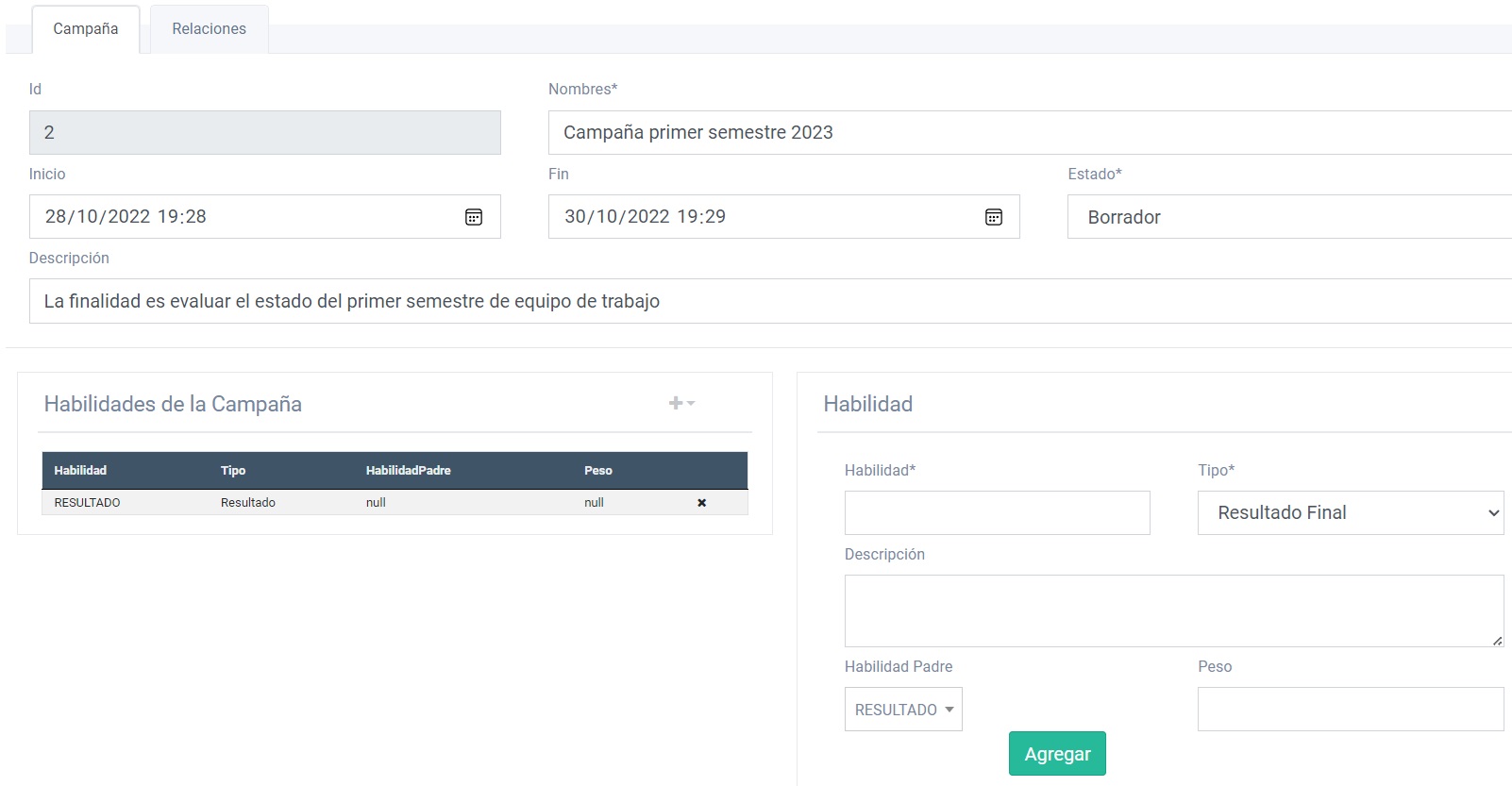
Task: Sort by the HabilidadPadre column header
Action: coord(408,470)
